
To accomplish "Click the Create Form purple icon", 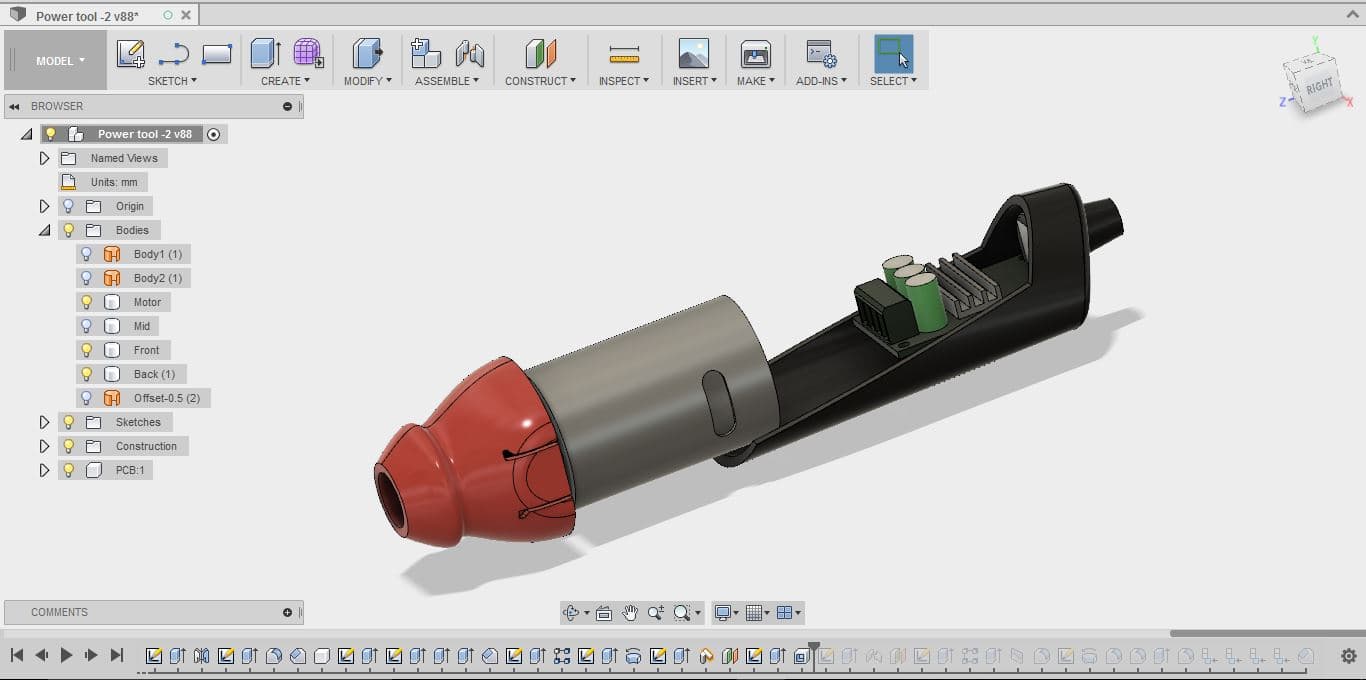I will coord(308,54).
